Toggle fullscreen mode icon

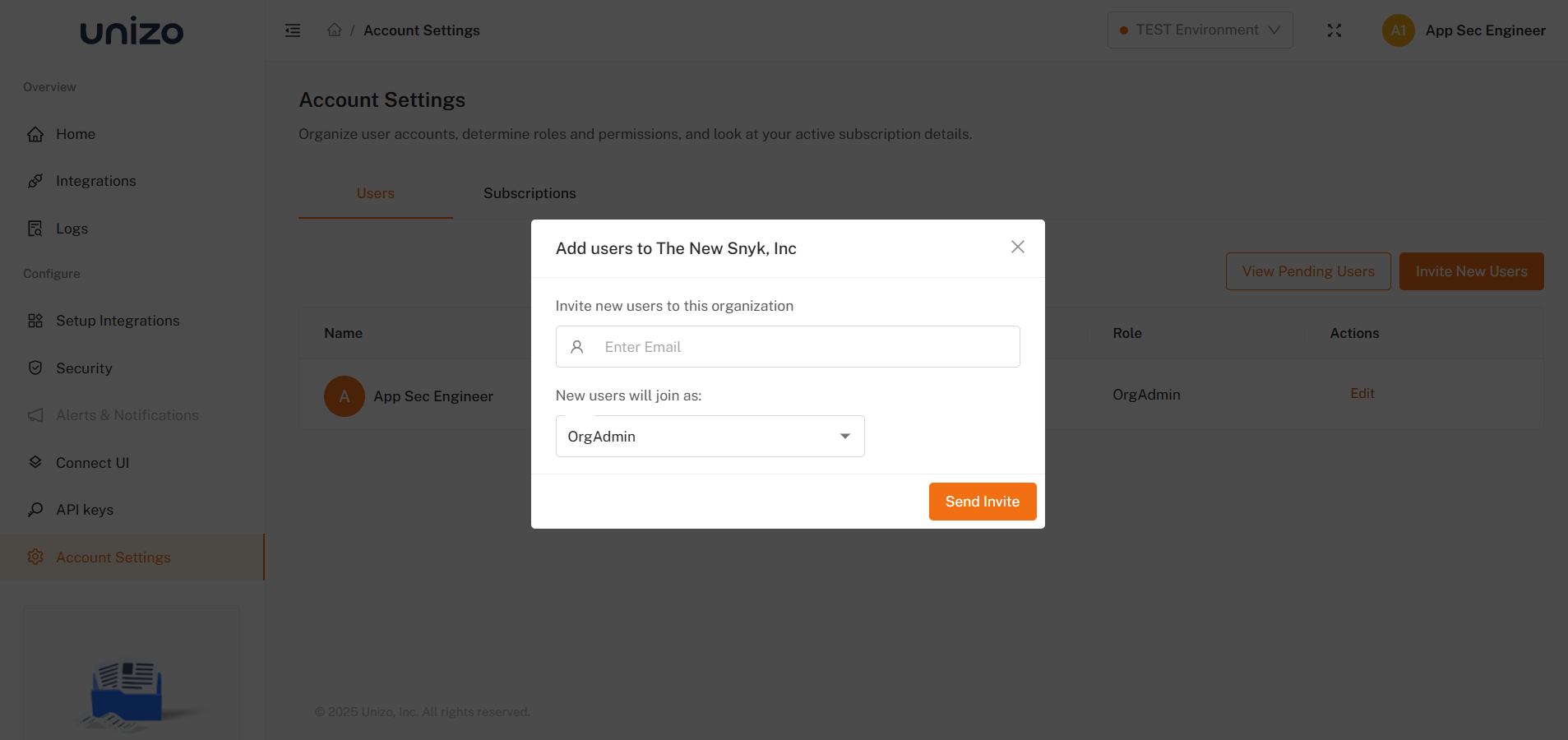(x=1334, y=30)
